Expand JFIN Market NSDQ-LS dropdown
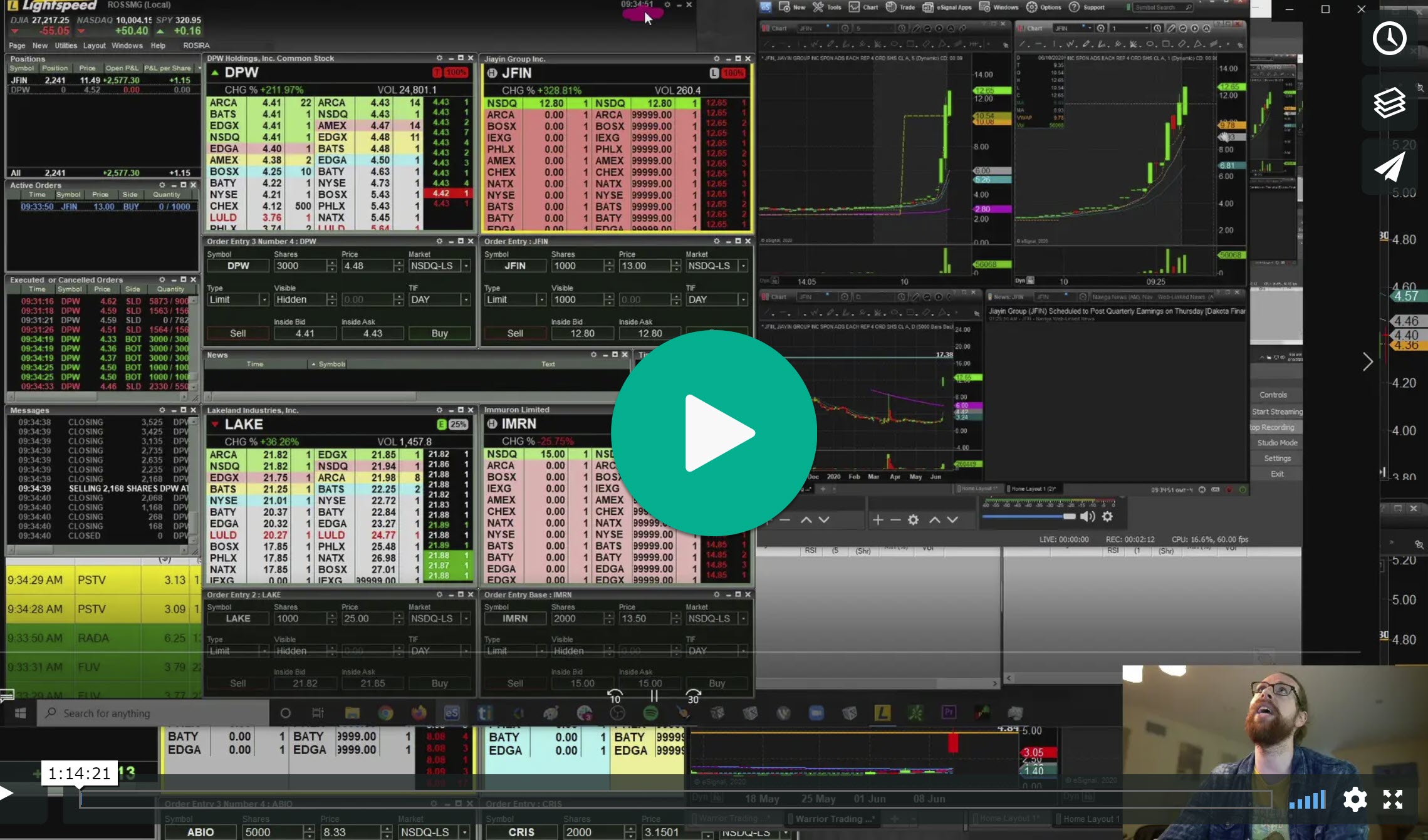The height and width of the screenshot is (840, 1428). tap(743, 266)
